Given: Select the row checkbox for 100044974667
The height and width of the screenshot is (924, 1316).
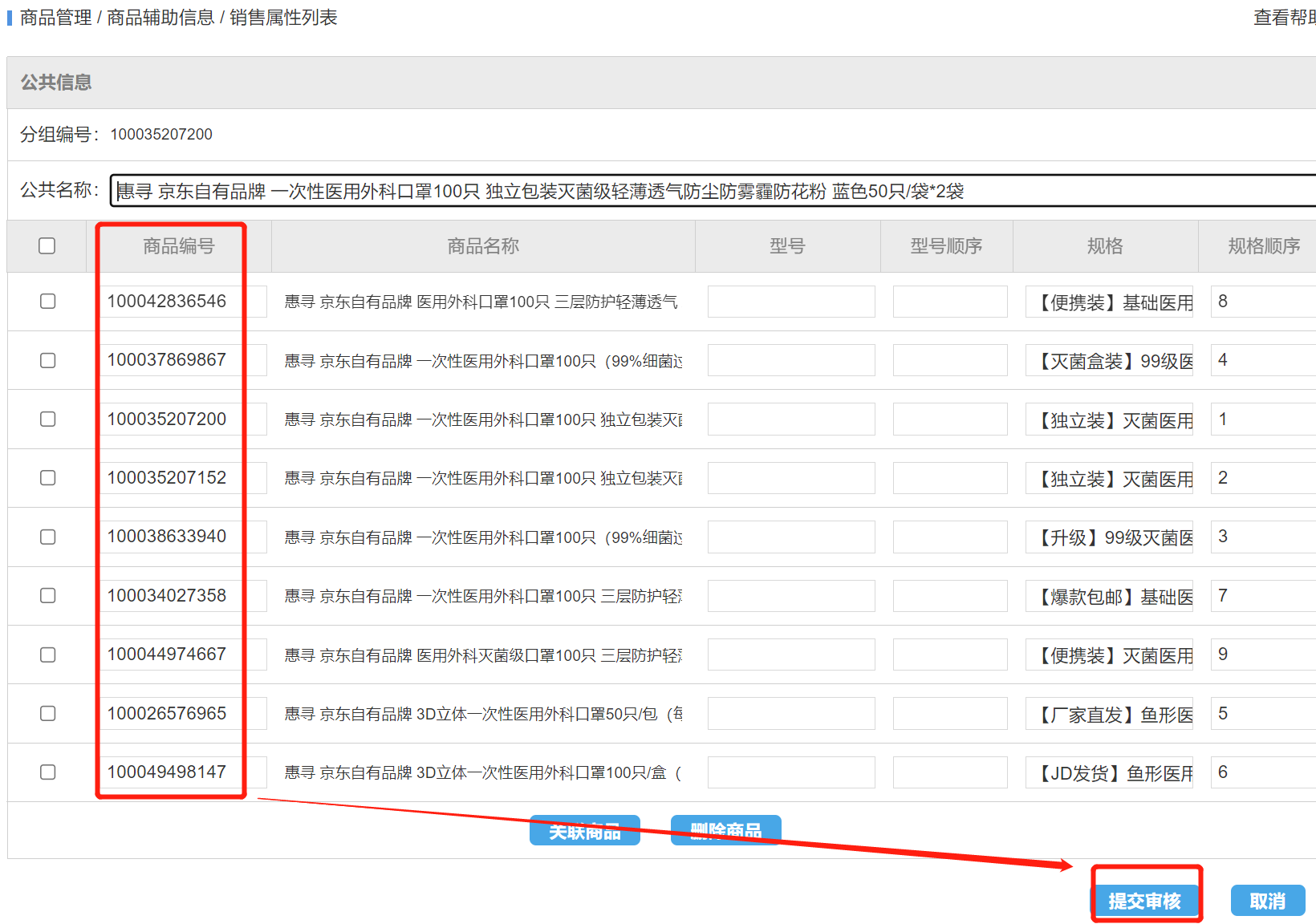Looking at the screenshot, I should (48, 654).
